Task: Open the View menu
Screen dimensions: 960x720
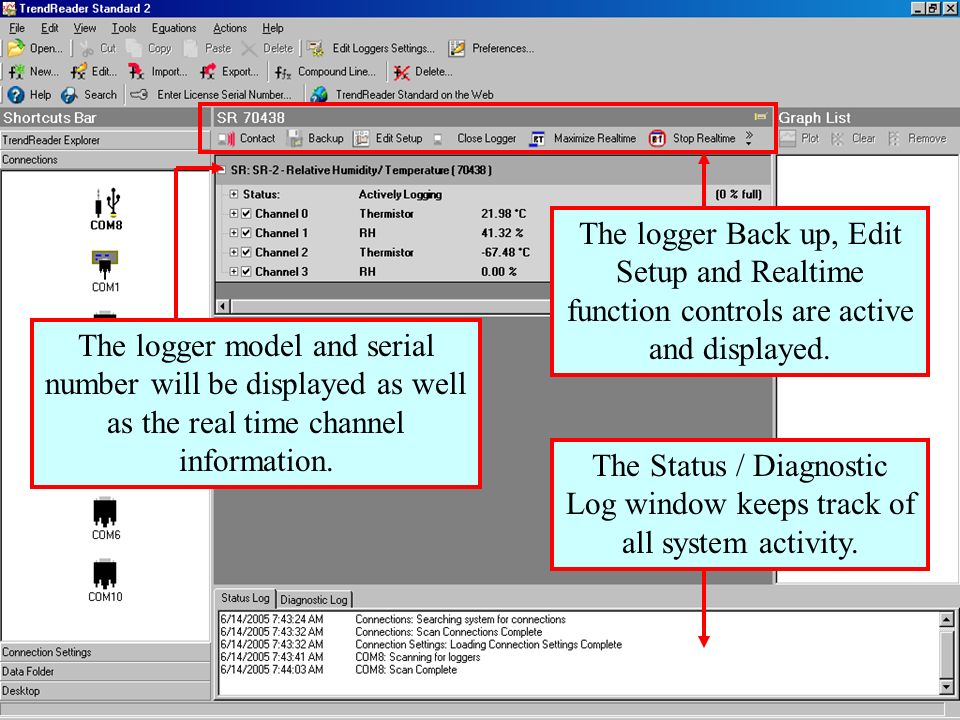Action: coord(84,28)
